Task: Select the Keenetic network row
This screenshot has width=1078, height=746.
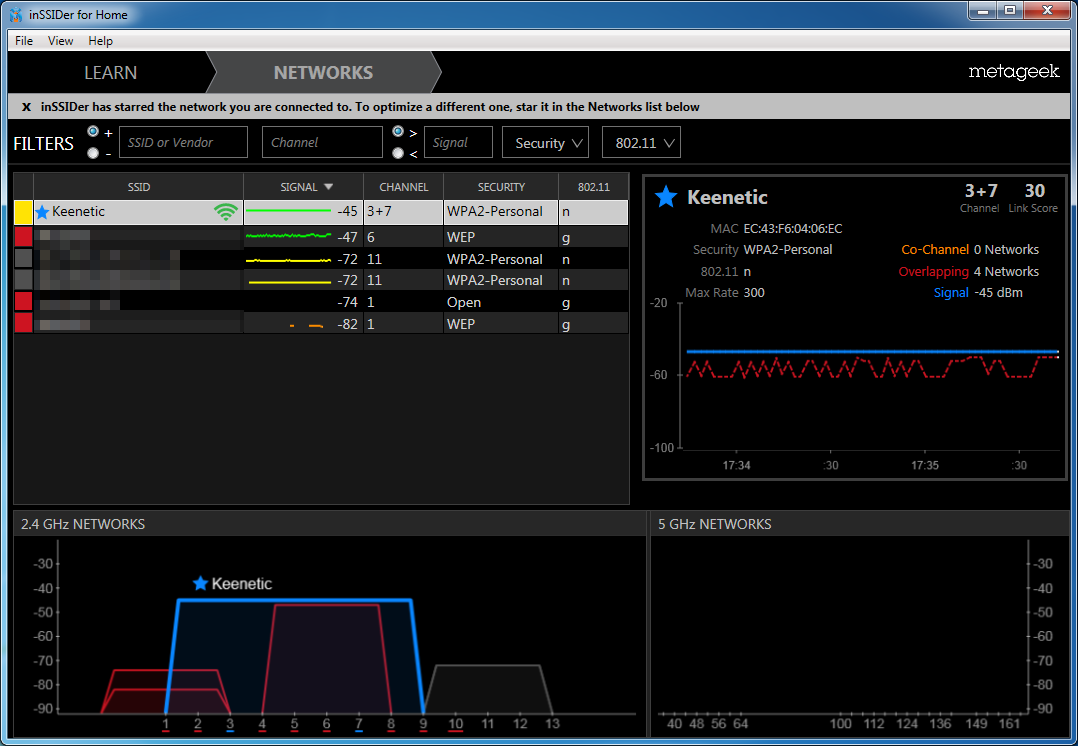Action: (x=321, y=212)
